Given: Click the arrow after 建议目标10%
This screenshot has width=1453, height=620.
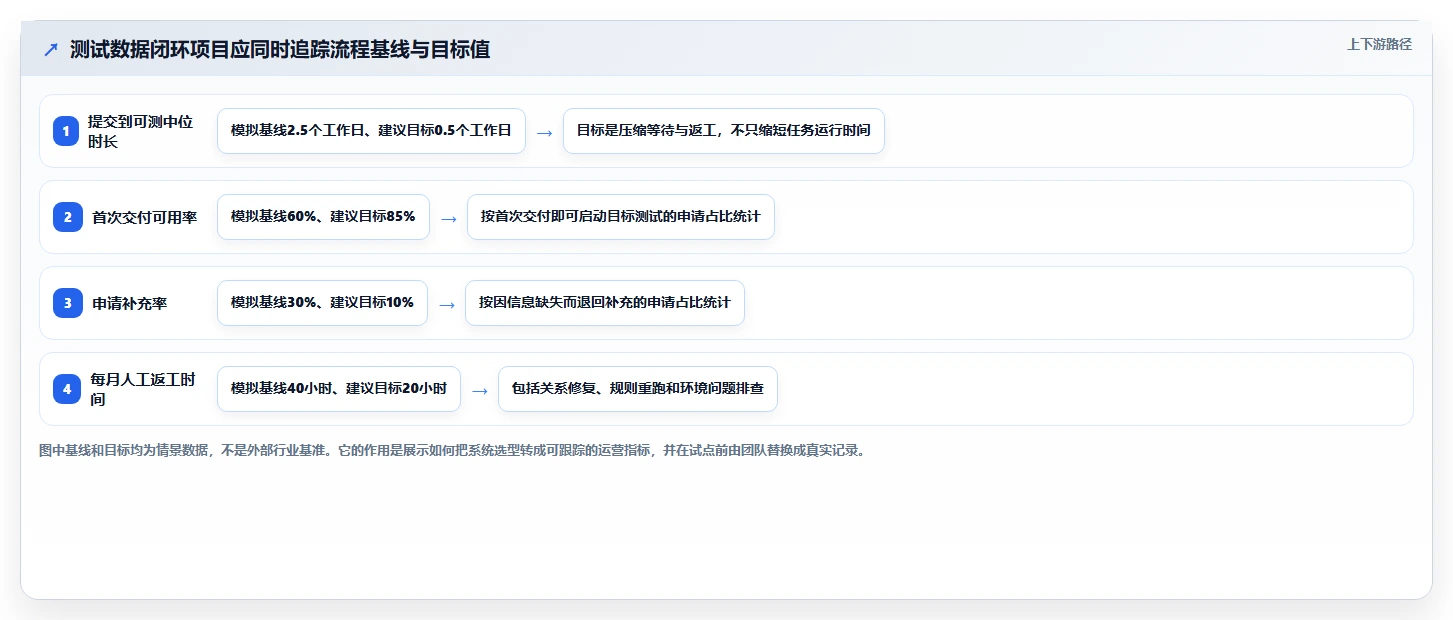Looking at the screenshot, I should [x=447, y=304].
